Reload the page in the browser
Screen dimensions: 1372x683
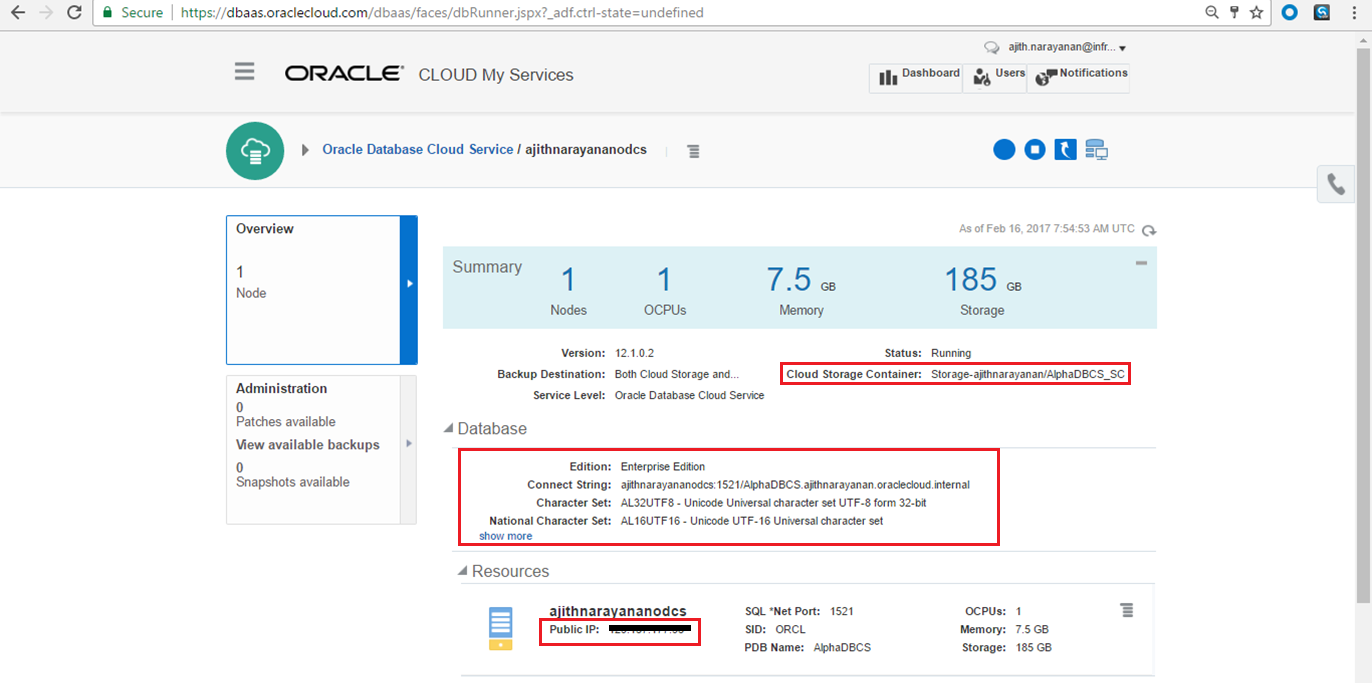(74, 13)
